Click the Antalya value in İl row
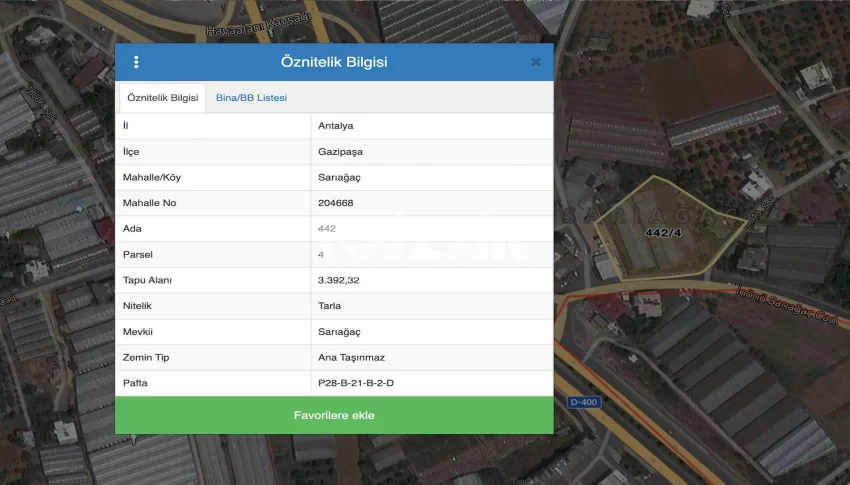The height and width of the screenshot is (485, 850). 335,126
